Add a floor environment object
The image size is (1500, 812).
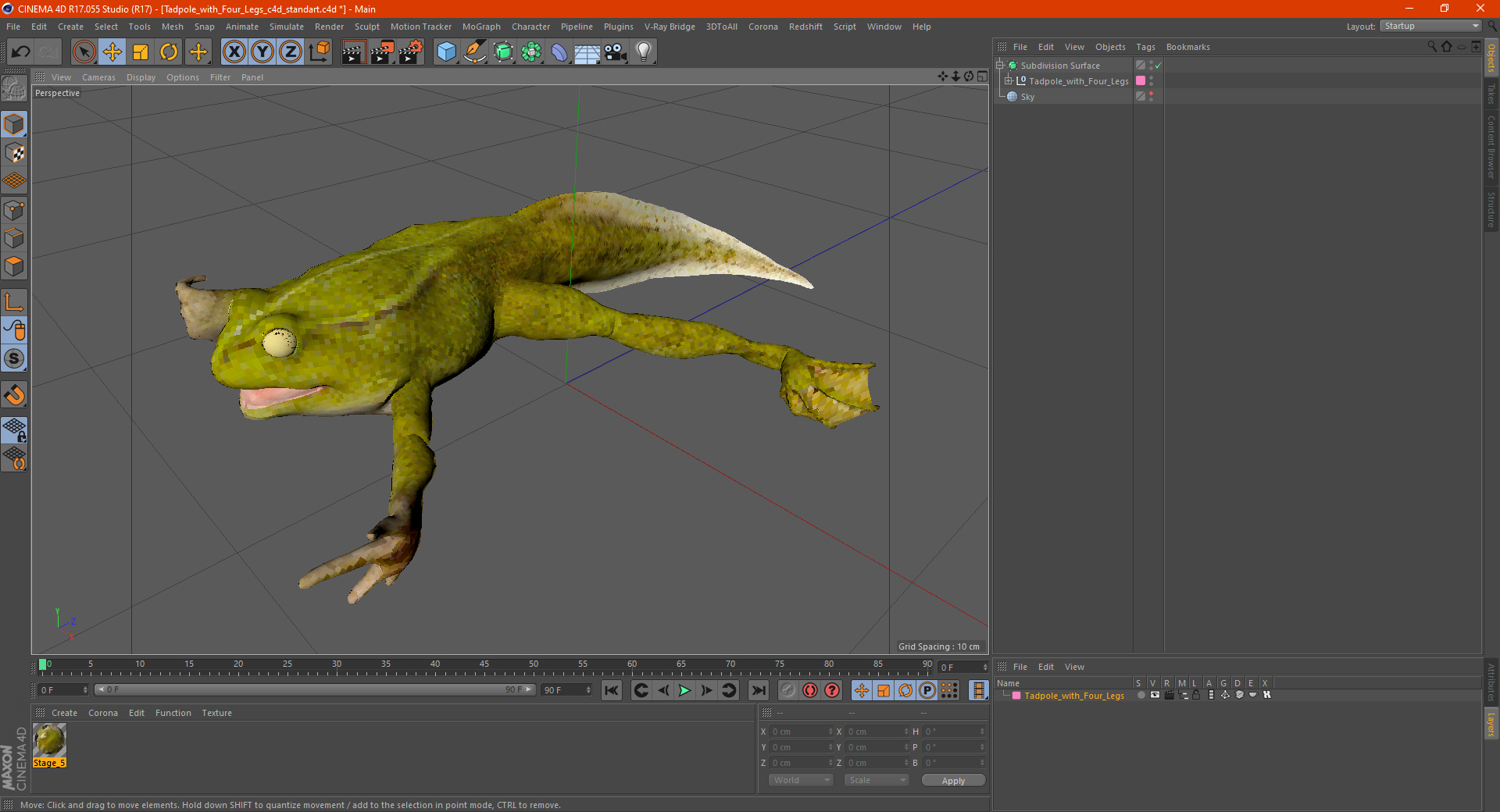click(x=587, y=52)
